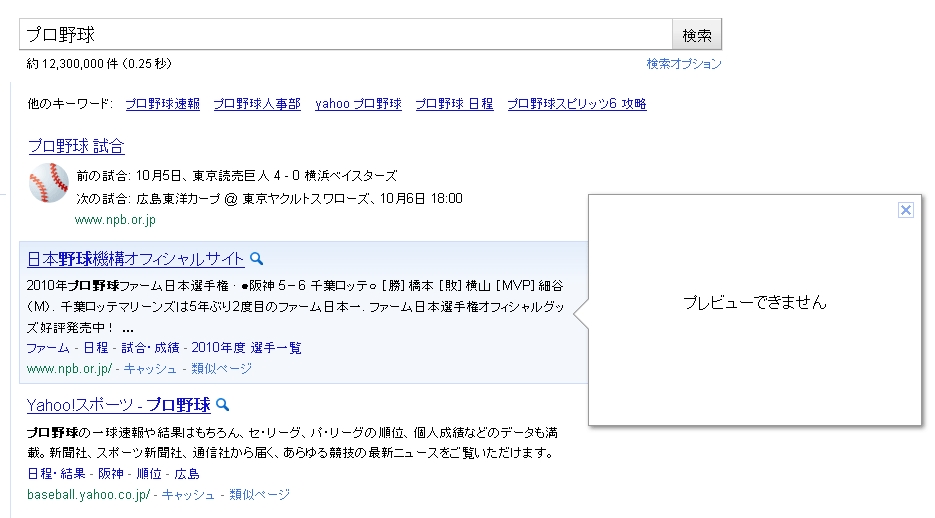The height and width of the screenshot is (518, 935).
Task: Click the baseball icon beside game results
Action: coord(49,183)
